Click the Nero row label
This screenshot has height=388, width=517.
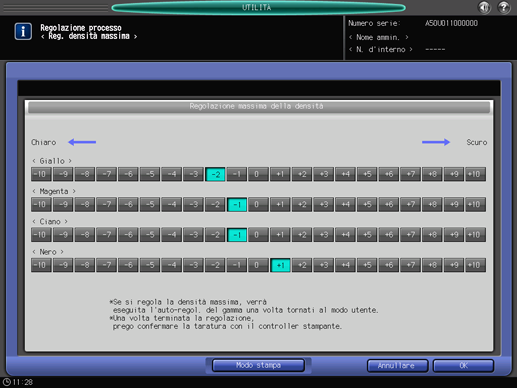pyautogui.click(x=48, y=252)
